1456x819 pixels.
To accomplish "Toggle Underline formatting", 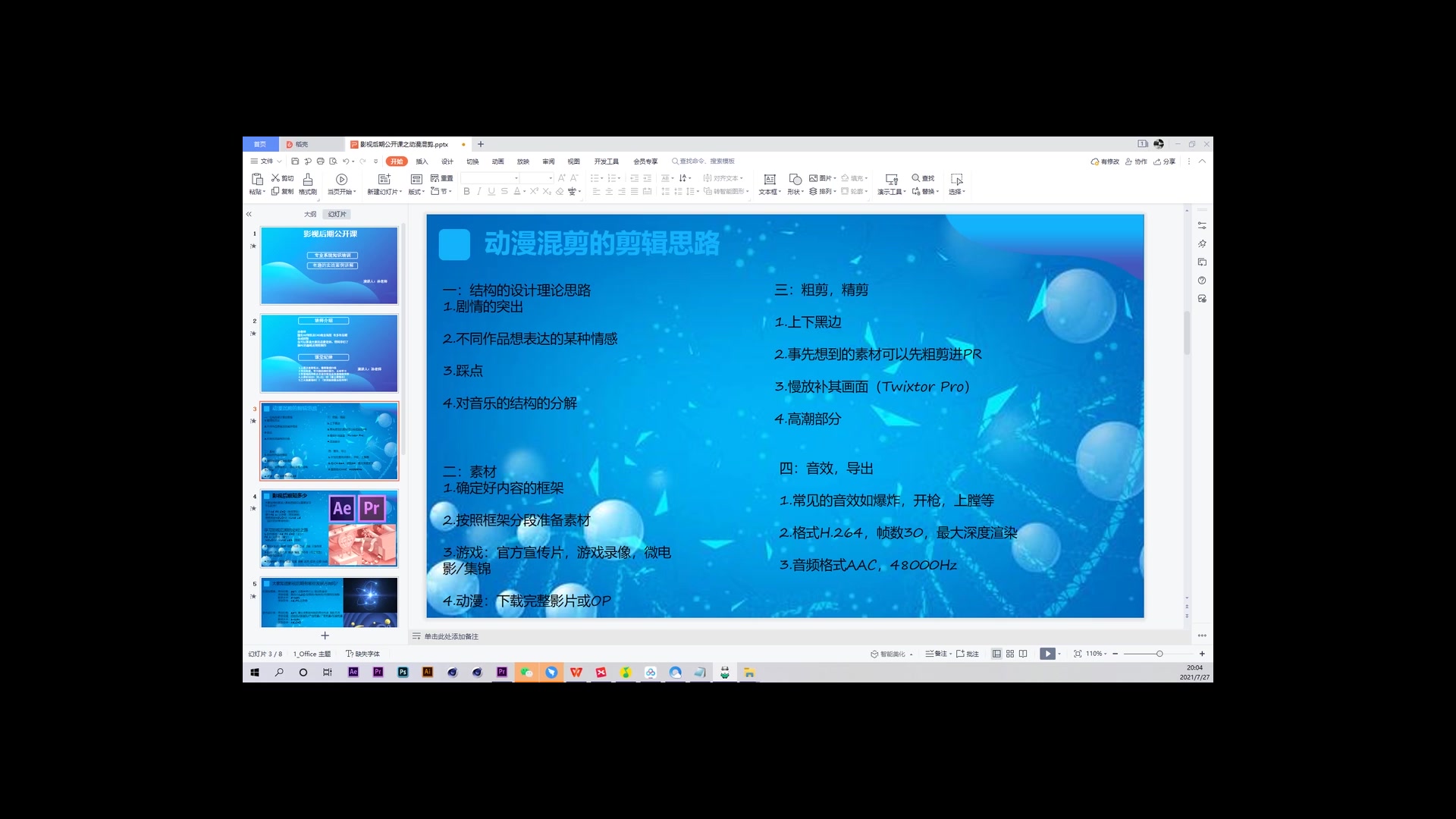I will [x=491, y=192].
